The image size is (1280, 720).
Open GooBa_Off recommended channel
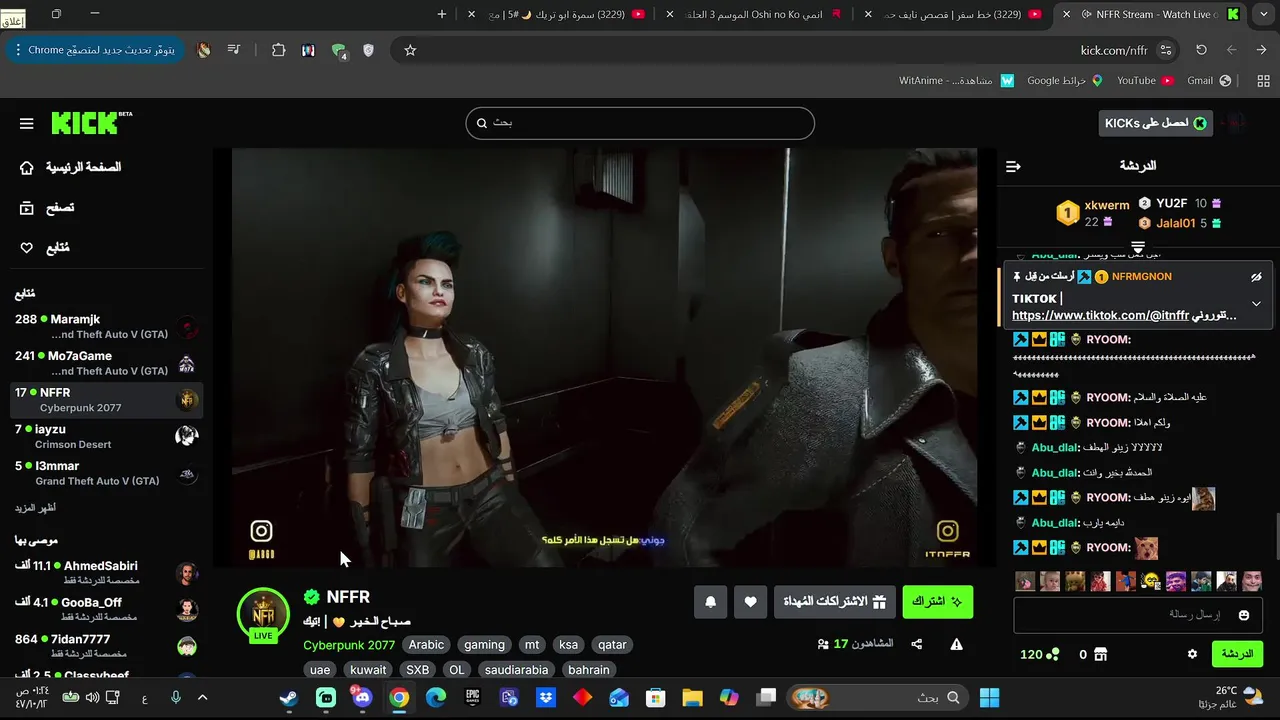click(105, 609)
